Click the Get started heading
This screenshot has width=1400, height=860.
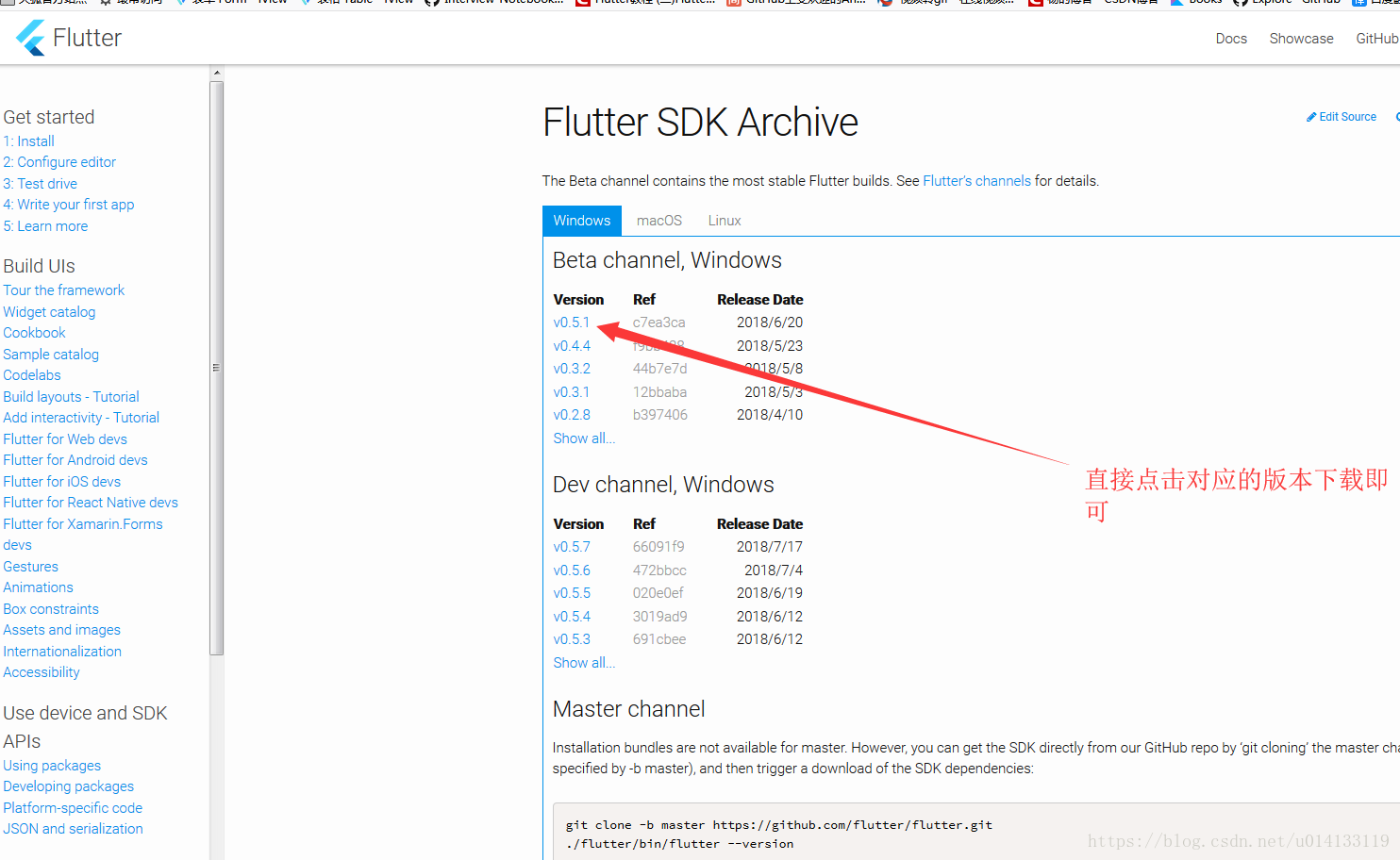coord(49,117)
